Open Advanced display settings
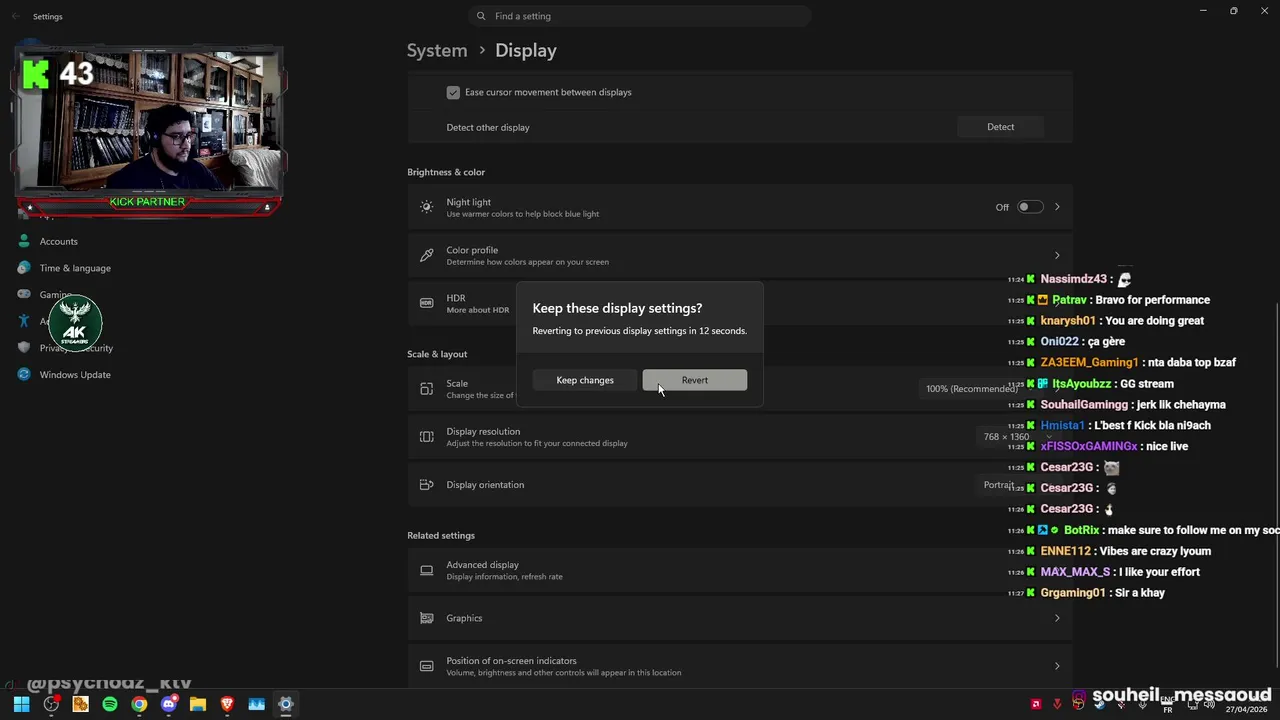This screenshot has width=1280, height=720. 739,570
